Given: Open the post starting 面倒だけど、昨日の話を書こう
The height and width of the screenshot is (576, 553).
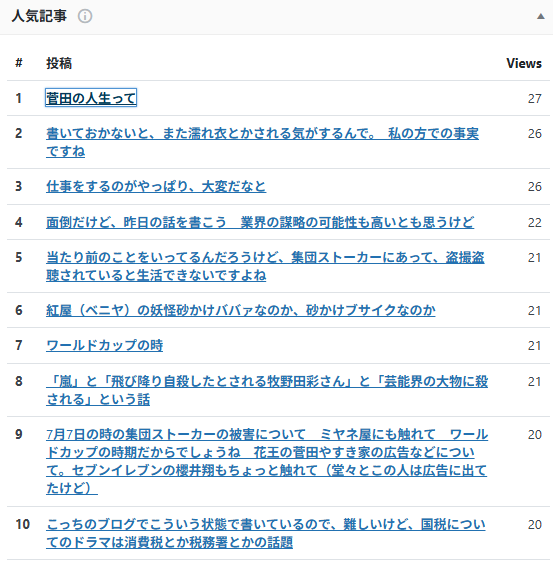Looking at the screenshot, I should [x=260, y=222].
